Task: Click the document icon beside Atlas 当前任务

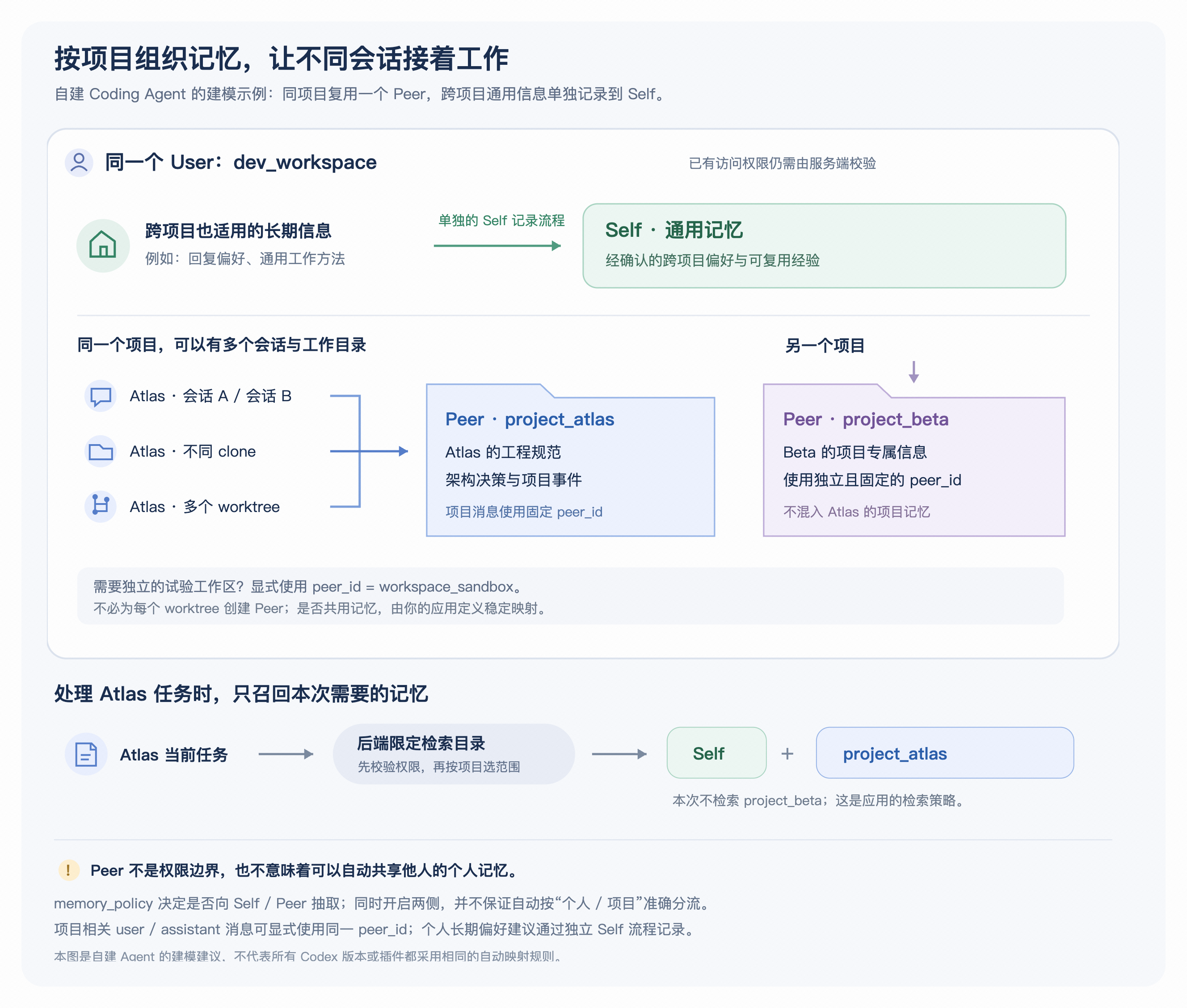Action: pyautogui.click(x=86, y=754)
